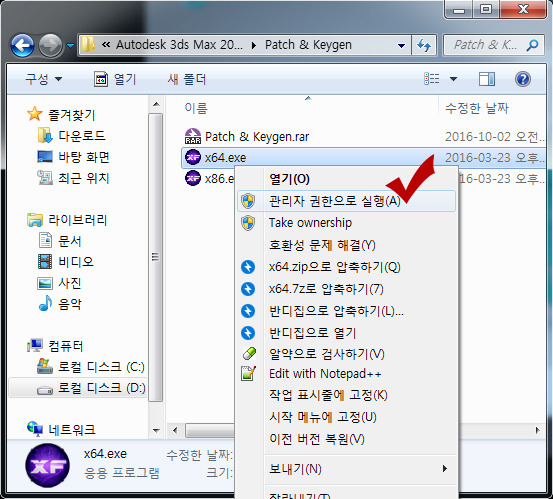Expand the address bar history dropdown

click(401, 45)
